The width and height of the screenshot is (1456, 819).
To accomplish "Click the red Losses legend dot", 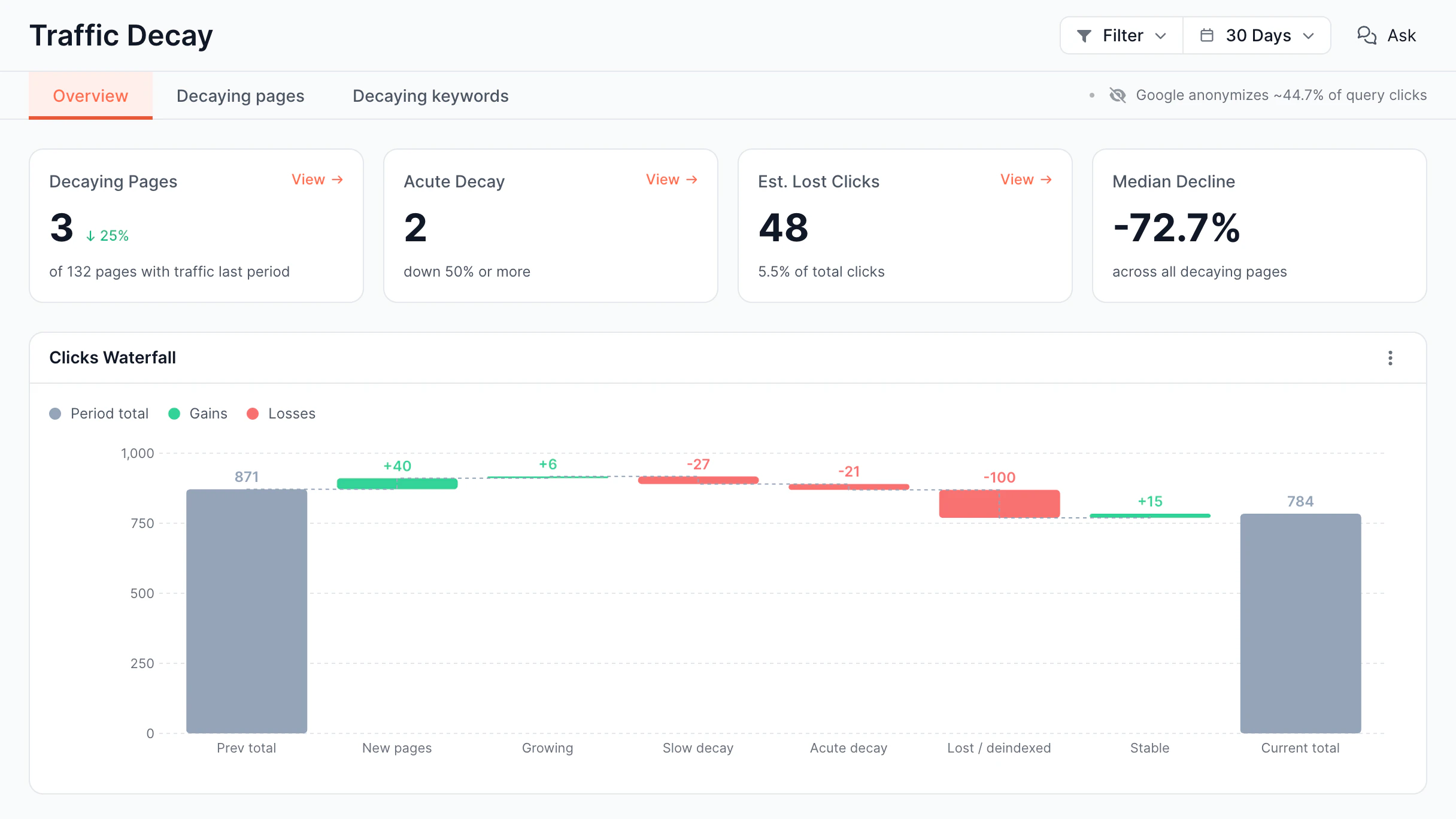I will click(253, 414).
